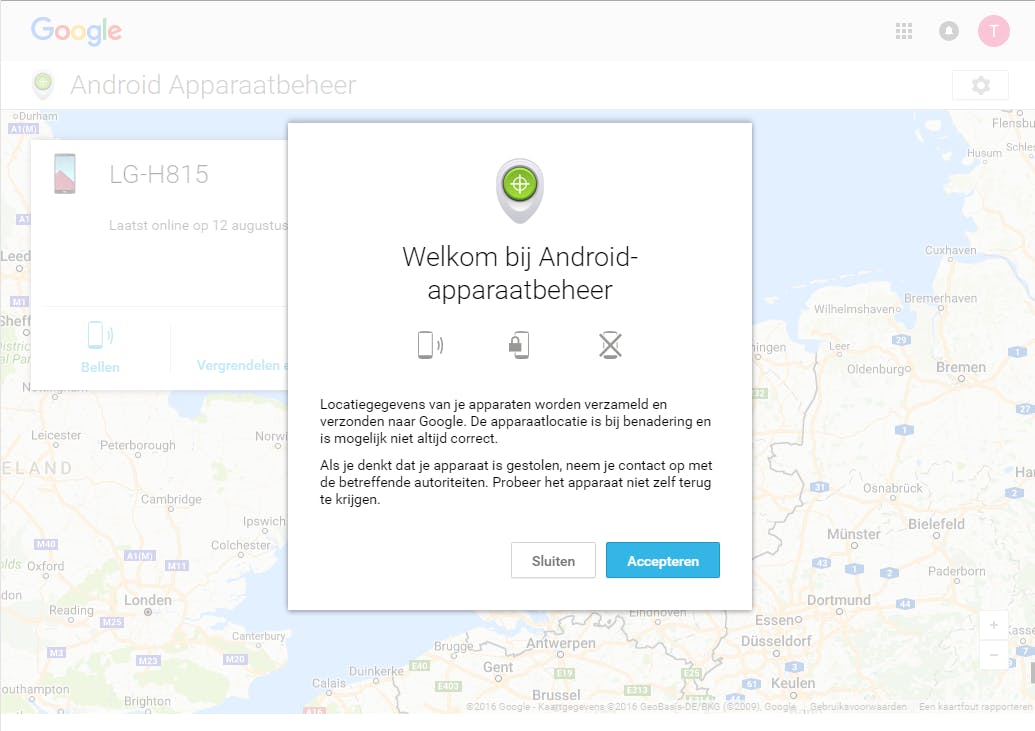Click Peterborough on the map
The image size is (1035, 731).
coord(138,445)
